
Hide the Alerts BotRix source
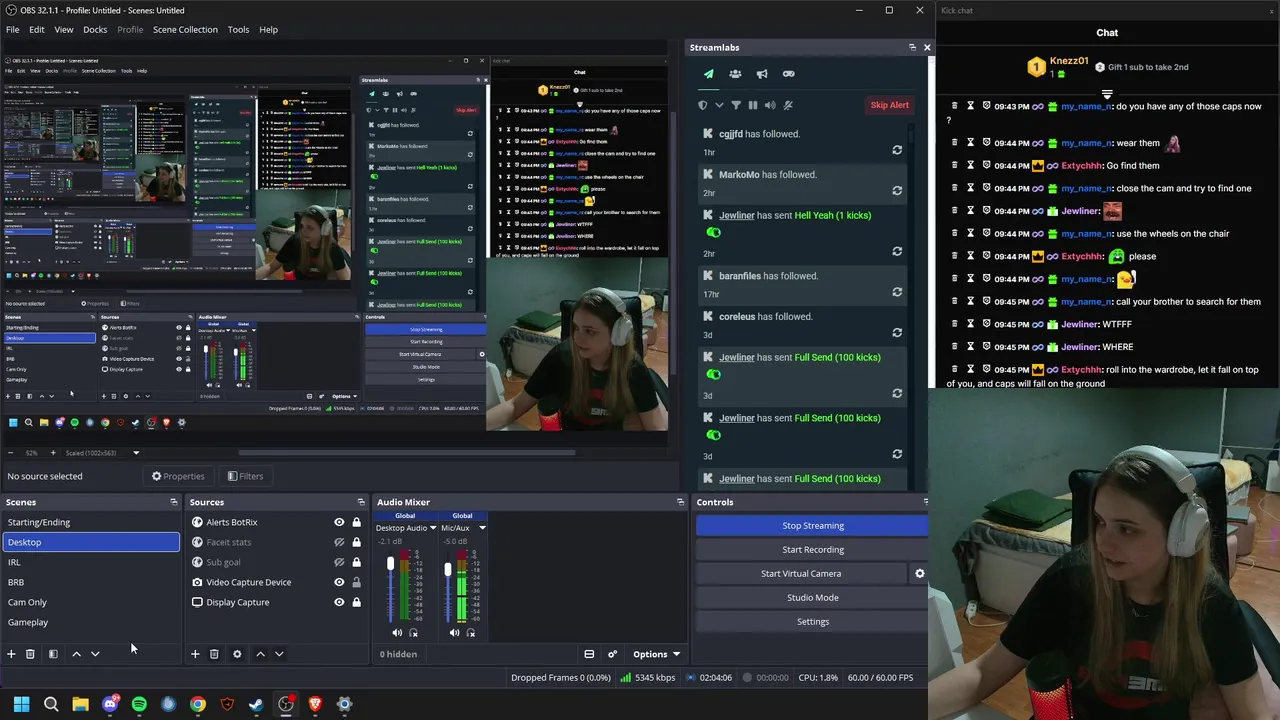[339, 522]
